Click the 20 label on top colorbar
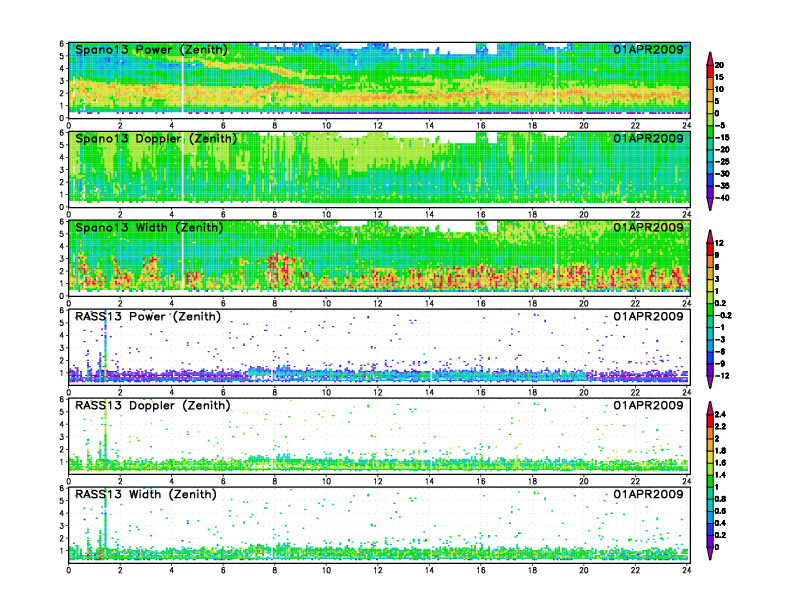 click(x=719, y=65)
